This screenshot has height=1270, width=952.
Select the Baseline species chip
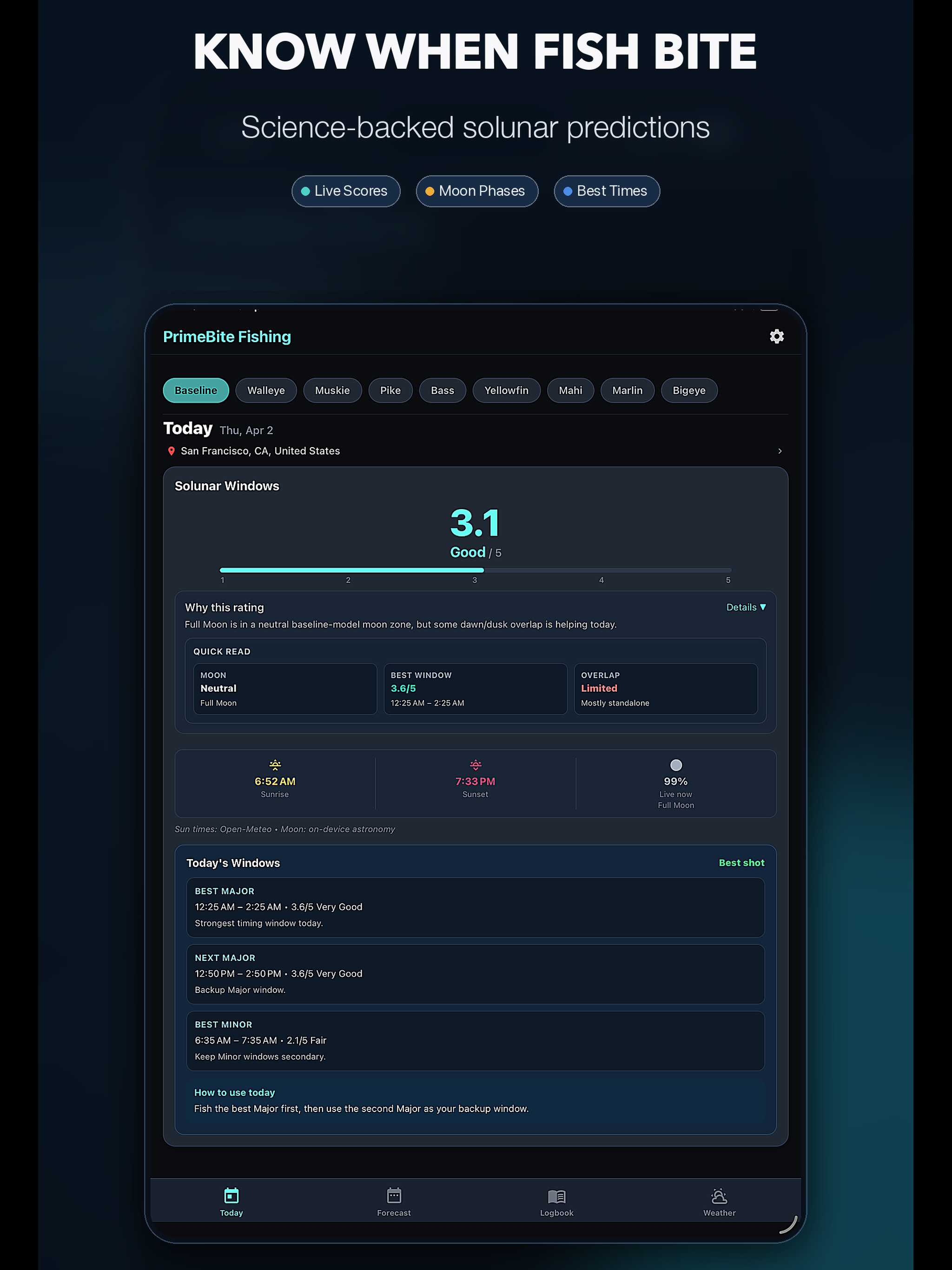196,390
